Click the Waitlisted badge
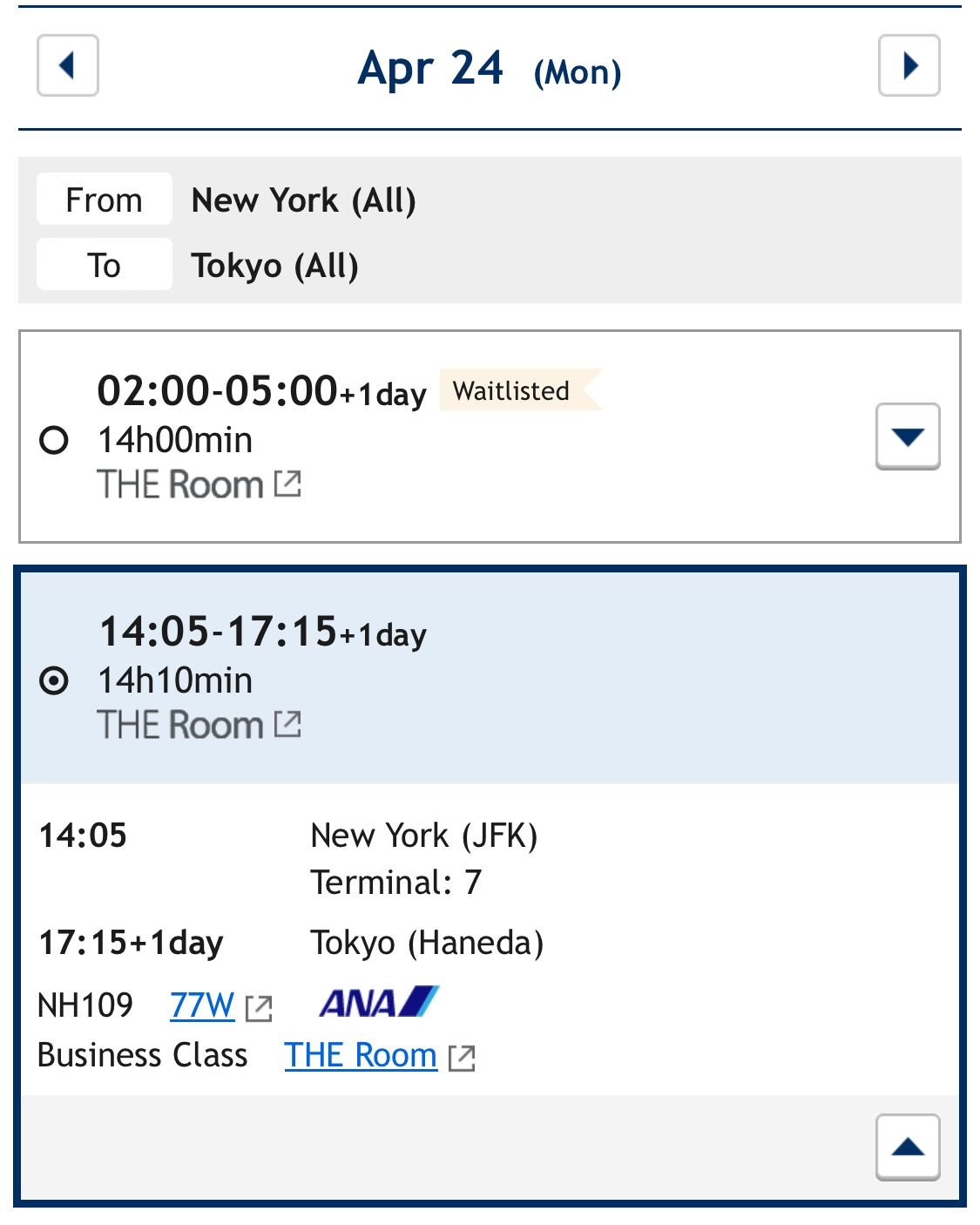 pyautogui.click(x=510, y=391)
